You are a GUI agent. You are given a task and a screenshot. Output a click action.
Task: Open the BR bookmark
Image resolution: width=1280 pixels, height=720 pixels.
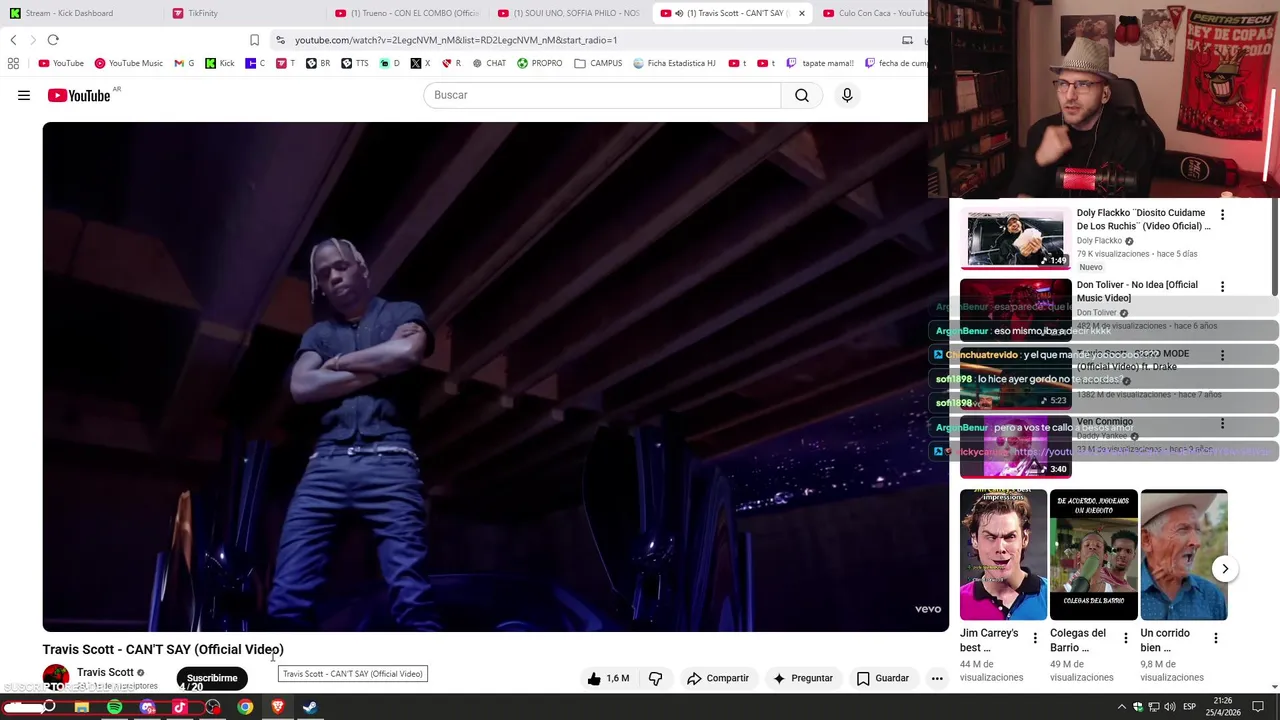pyautogui.click(x=318, y=63)
